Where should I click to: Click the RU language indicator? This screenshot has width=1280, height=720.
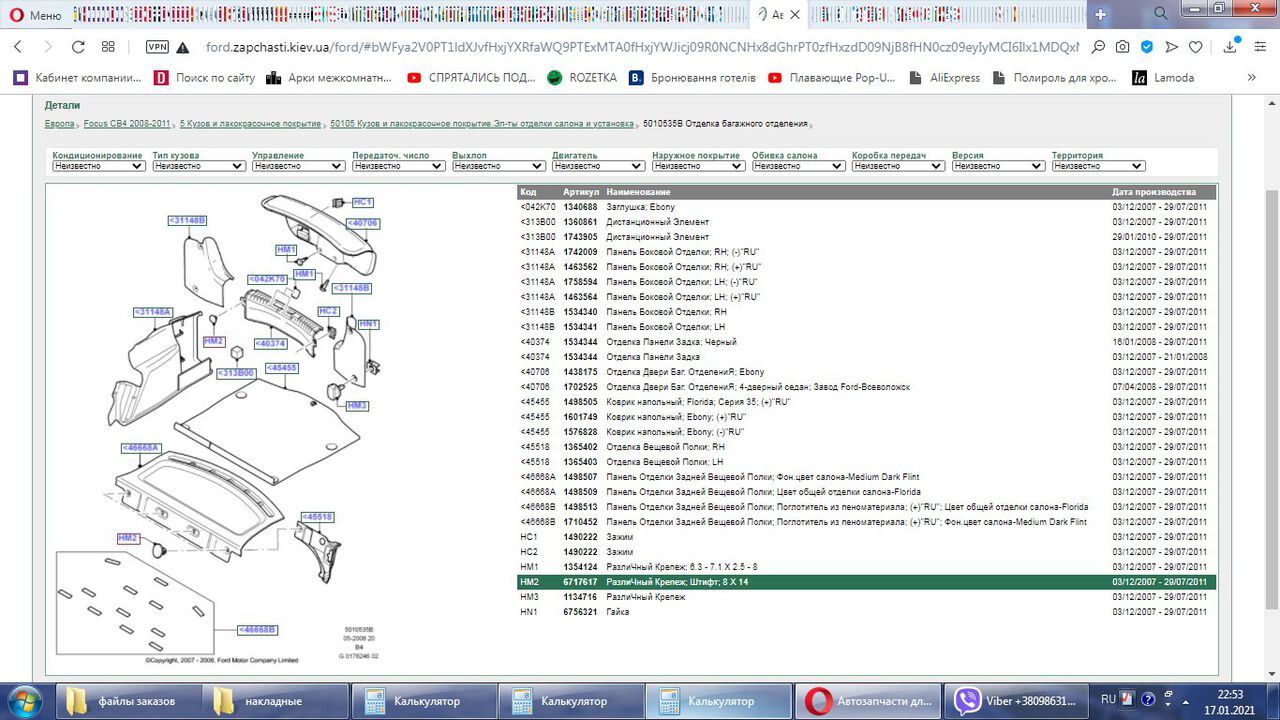point(1108,700)
